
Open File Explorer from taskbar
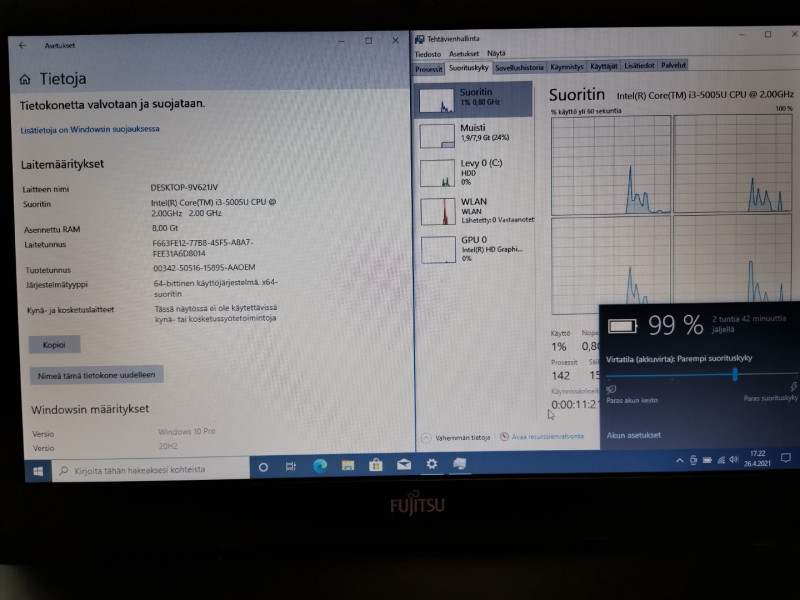348,465
